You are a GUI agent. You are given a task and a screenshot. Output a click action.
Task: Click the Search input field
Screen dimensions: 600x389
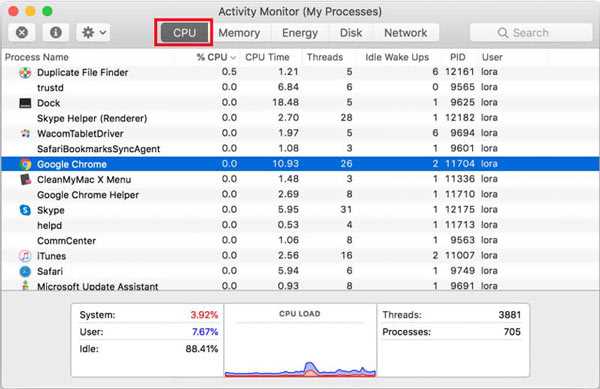531,33
